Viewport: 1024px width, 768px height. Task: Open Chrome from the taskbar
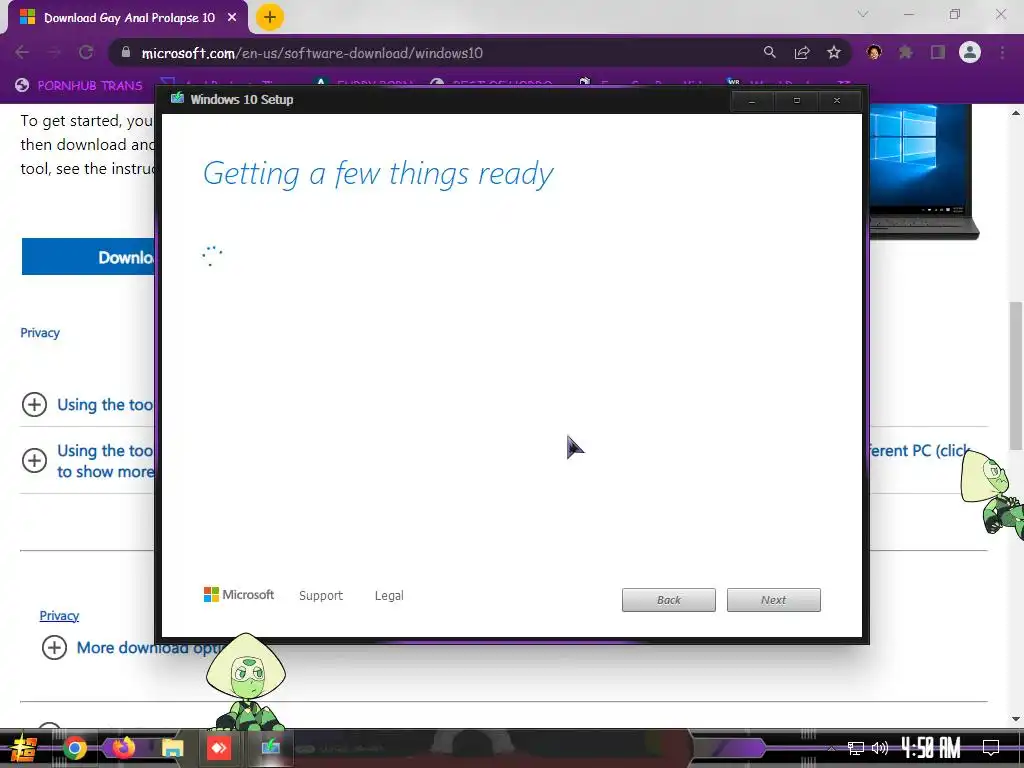click(x=74, y=748)
